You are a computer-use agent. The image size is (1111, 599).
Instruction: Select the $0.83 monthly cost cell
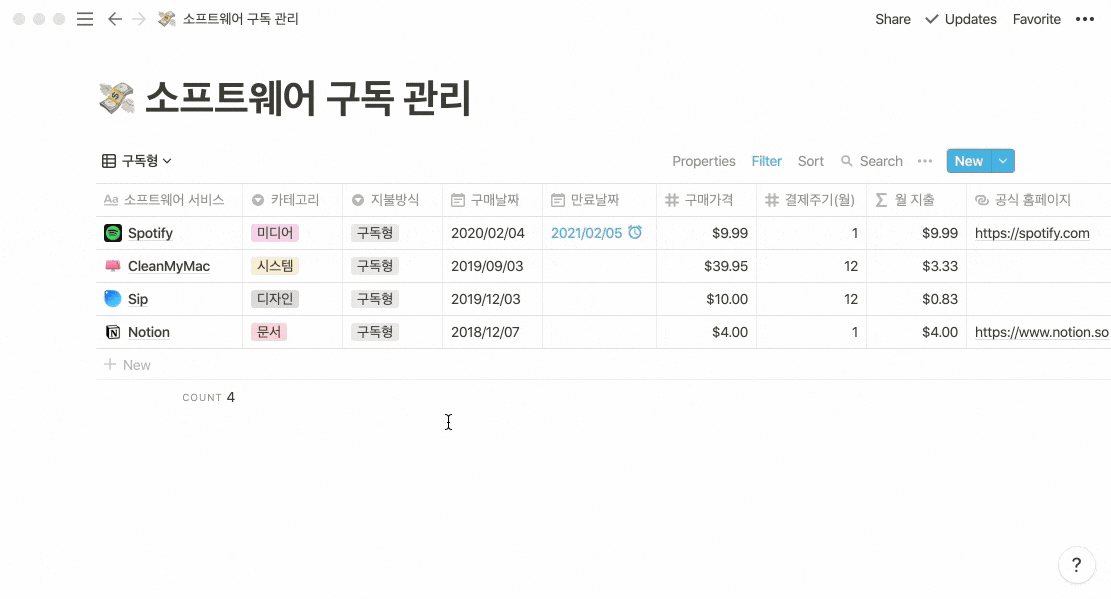[916, 298]
